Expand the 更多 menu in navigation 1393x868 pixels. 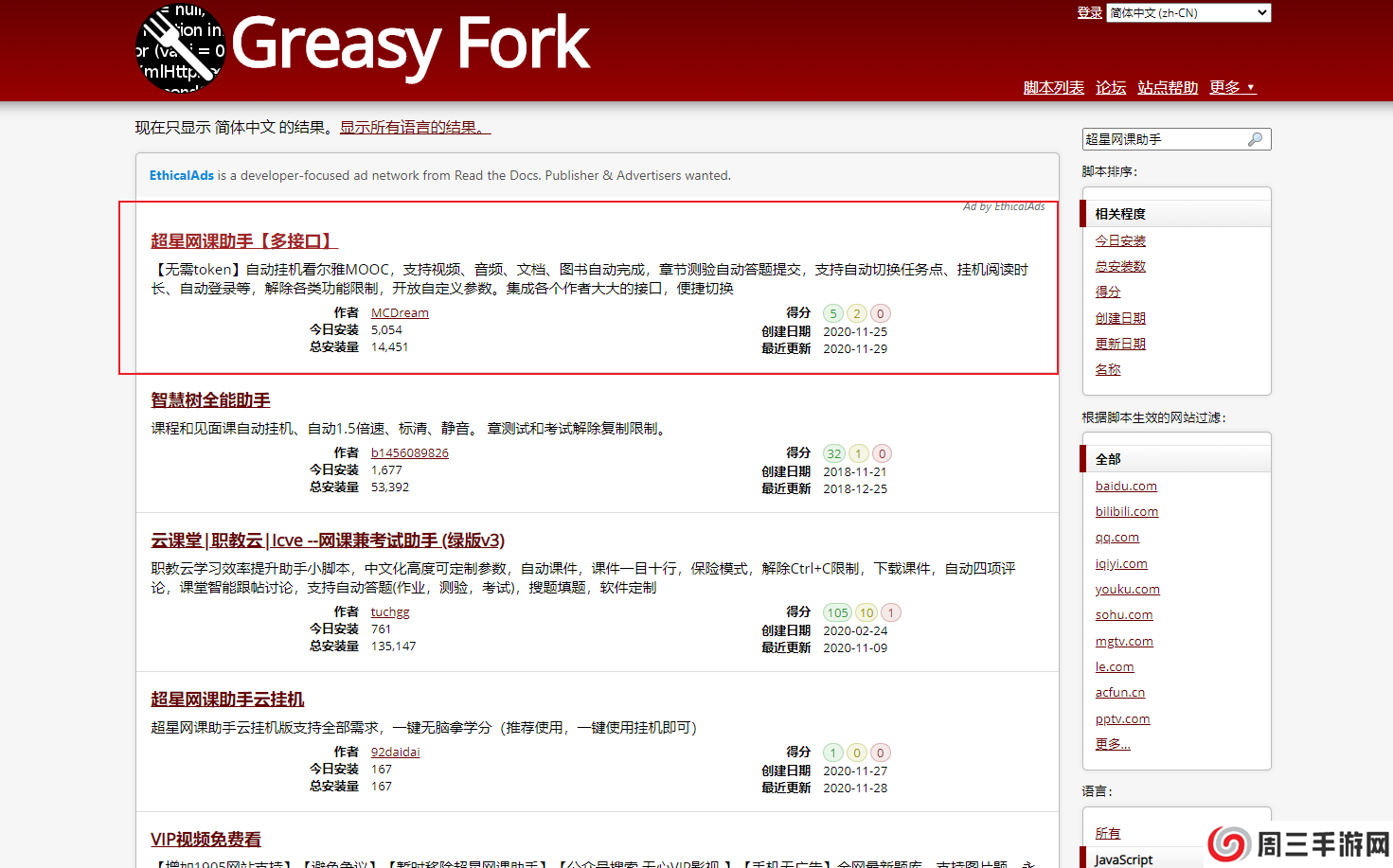1232,87
